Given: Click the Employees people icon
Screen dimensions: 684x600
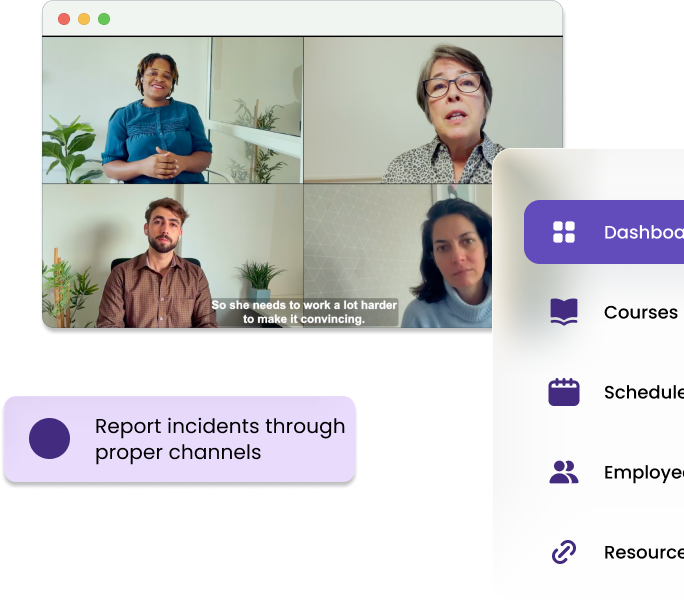Looking at the screenshot, I should 564,472.
